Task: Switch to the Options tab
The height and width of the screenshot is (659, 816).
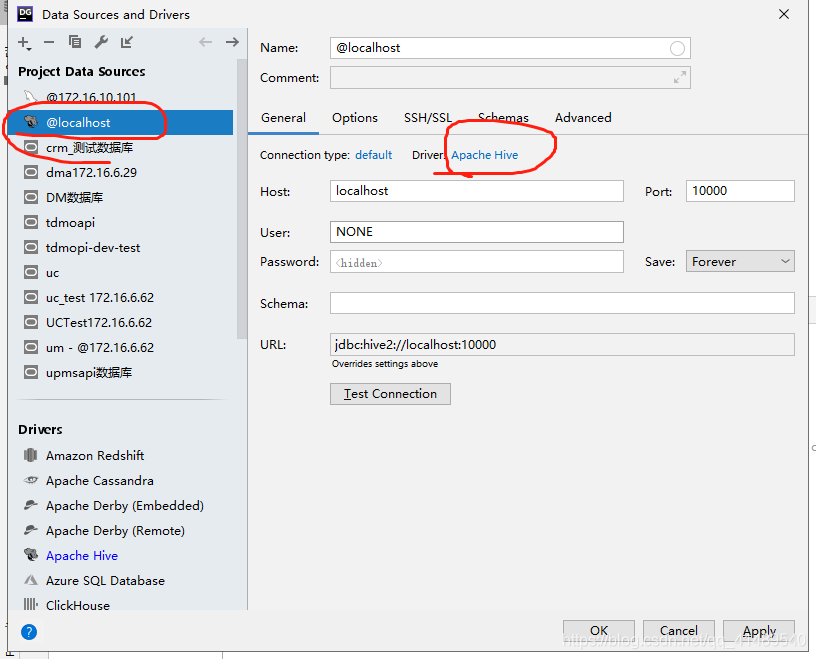Action: (x=355, y=118)
